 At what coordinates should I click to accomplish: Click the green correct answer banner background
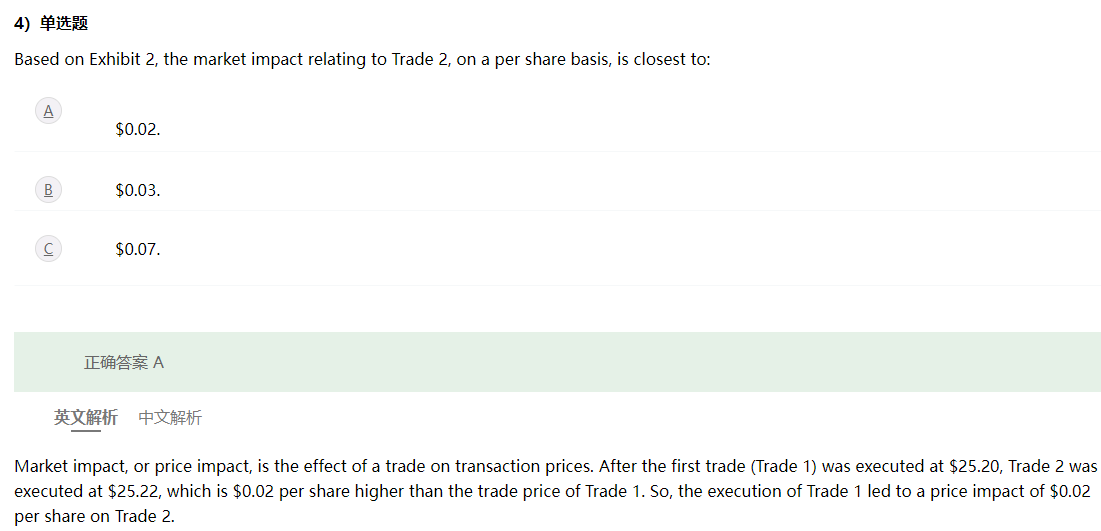coord(558,362)
